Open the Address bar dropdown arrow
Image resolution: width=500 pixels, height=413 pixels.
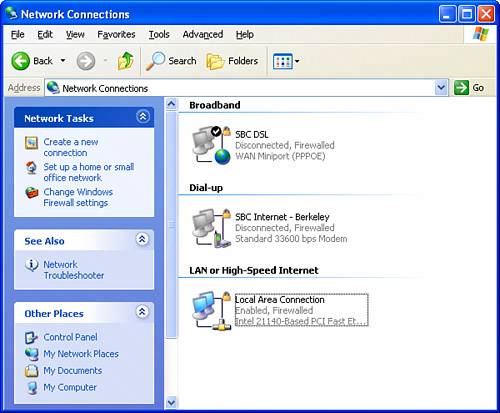pos(441,88)
